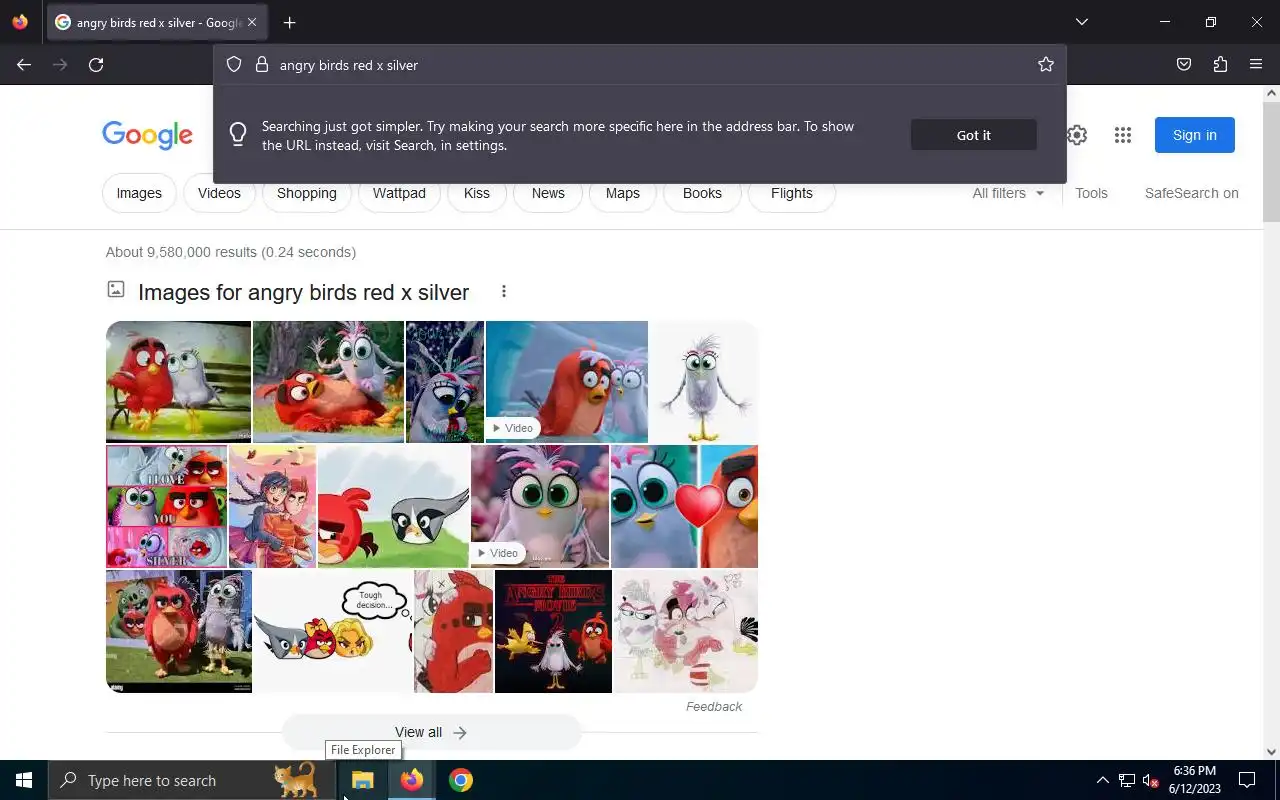The height and width of the screenshot is (800, 1280).
Task: Open the Silver close-up video thumbnail
Action: [540, 506]
